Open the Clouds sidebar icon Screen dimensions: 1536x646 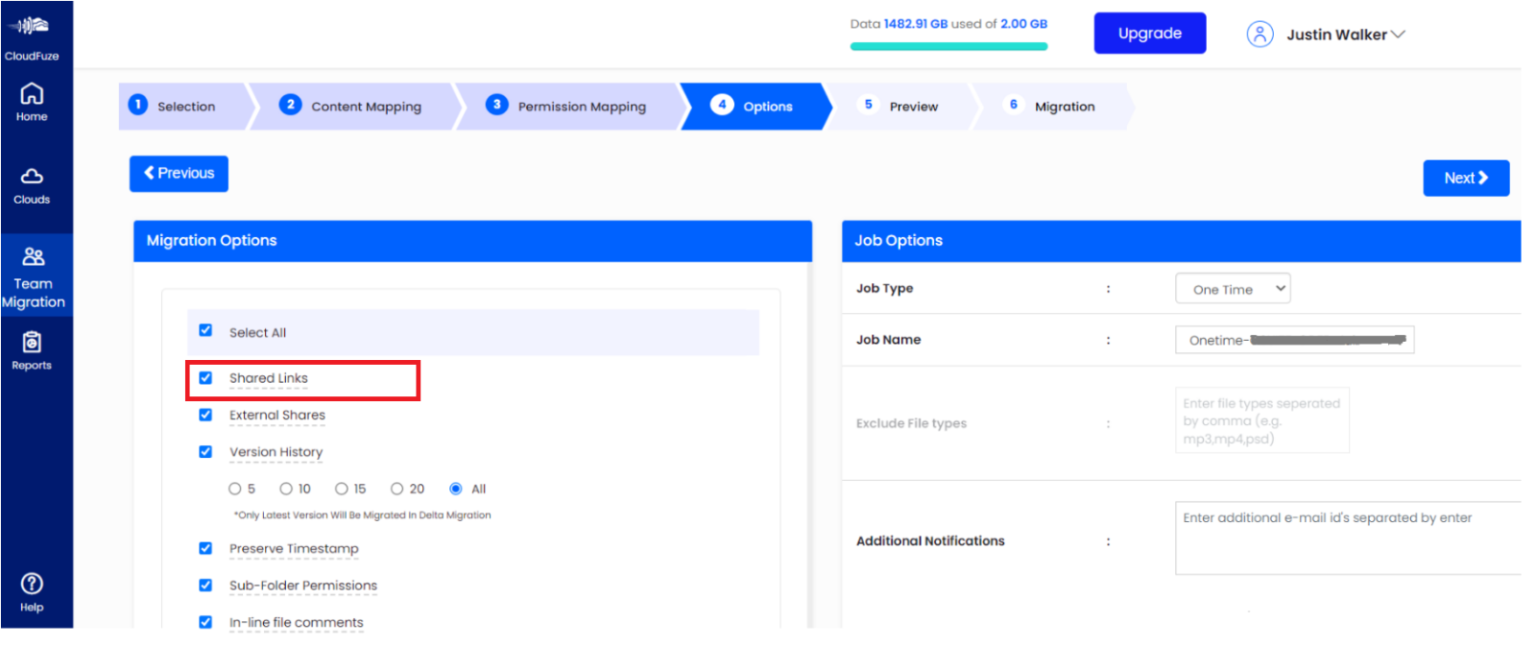point(32,184)
